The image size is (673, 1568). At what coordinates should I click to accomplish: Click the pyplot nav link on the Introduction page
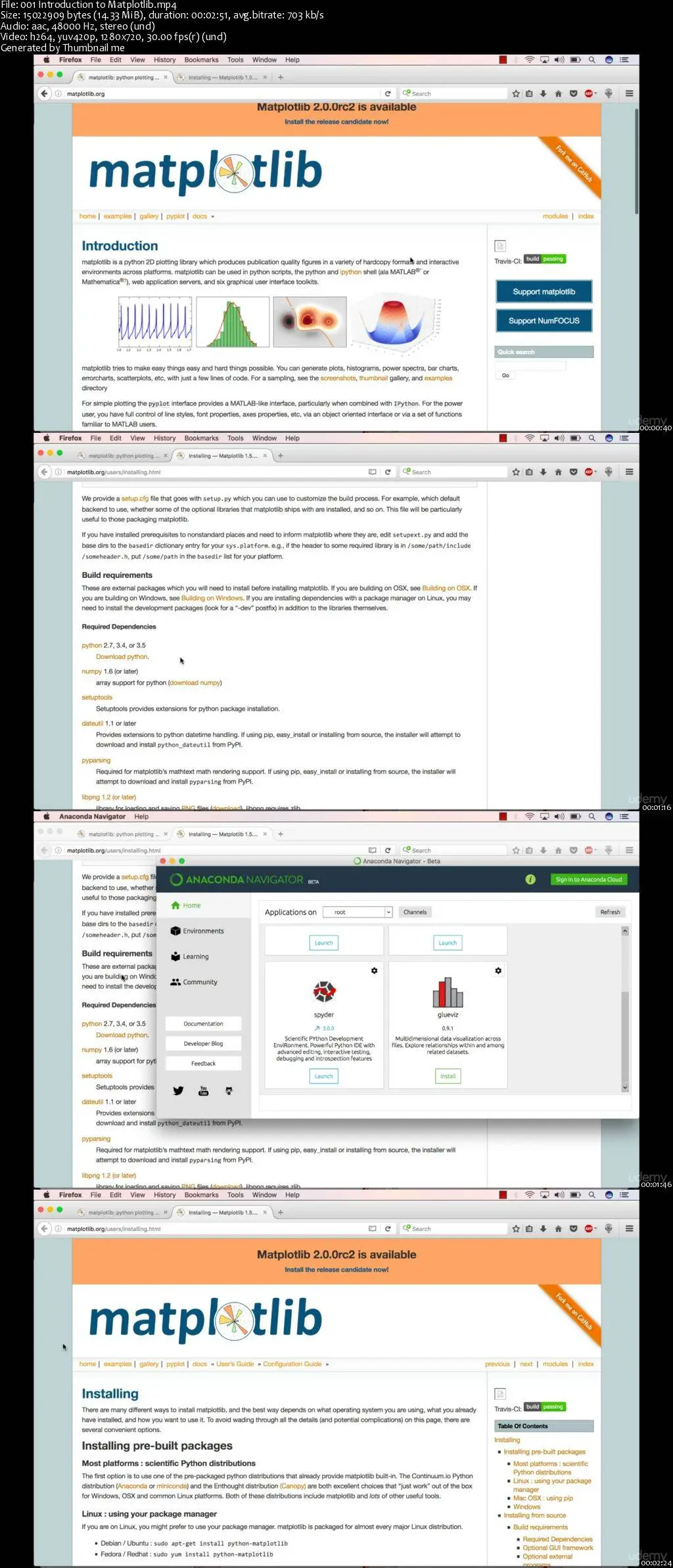tap(175, 216)
